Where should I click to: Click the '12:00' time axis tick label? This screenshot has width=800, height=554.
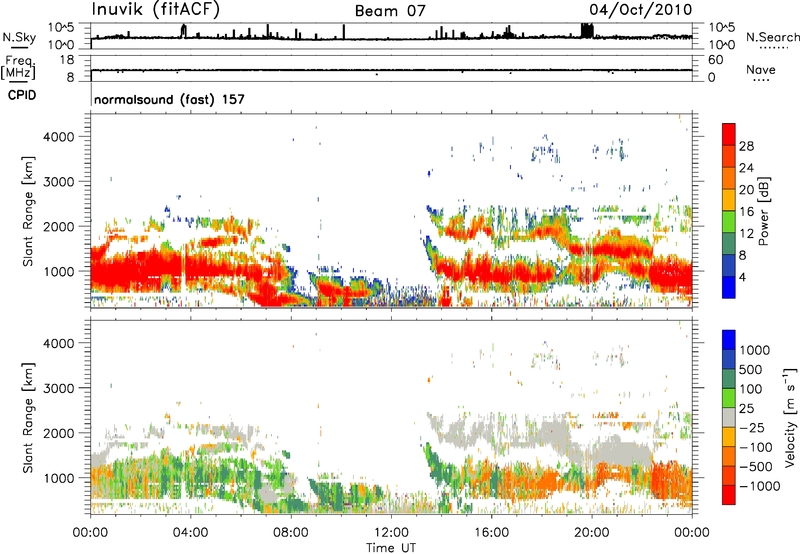pyautogui.click(x=391, y=533)
